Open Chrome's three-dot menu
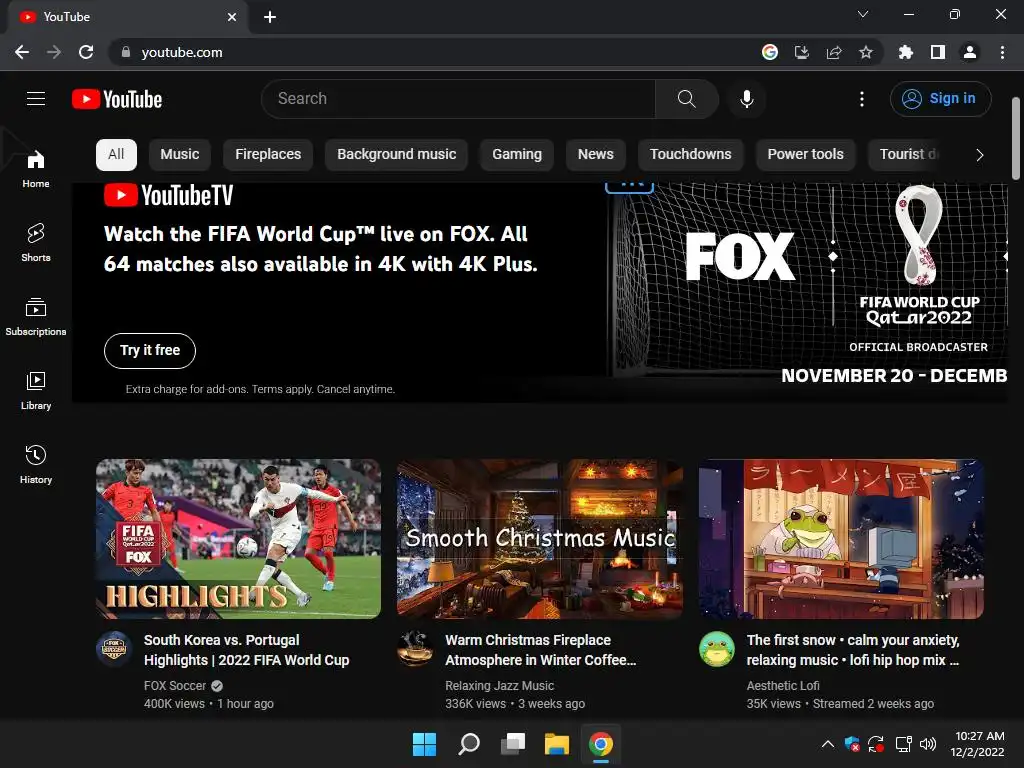 point(1002,52)
